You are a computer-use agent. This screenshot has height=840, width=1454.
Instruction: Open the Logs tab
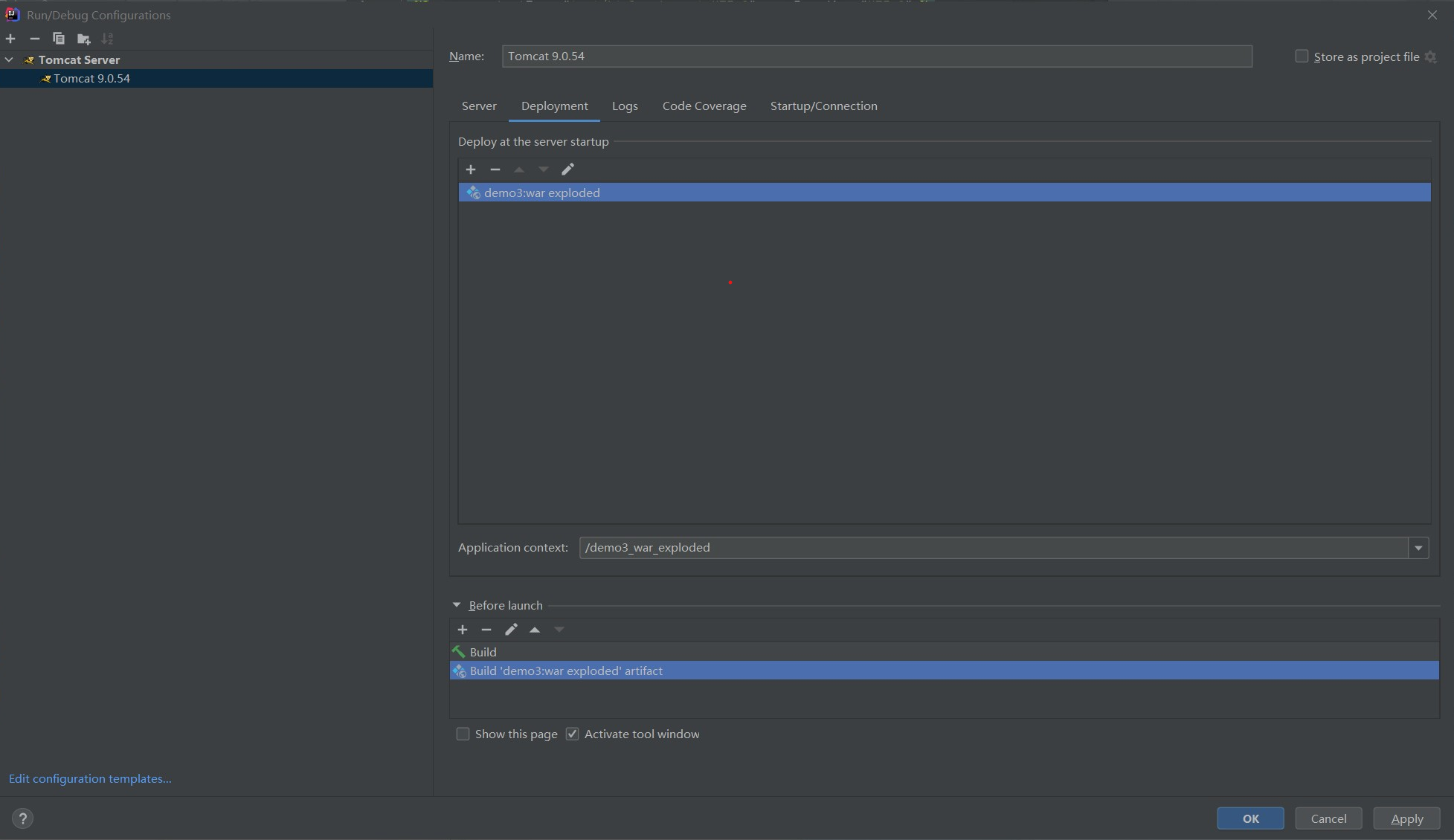[x=625, y=106]
